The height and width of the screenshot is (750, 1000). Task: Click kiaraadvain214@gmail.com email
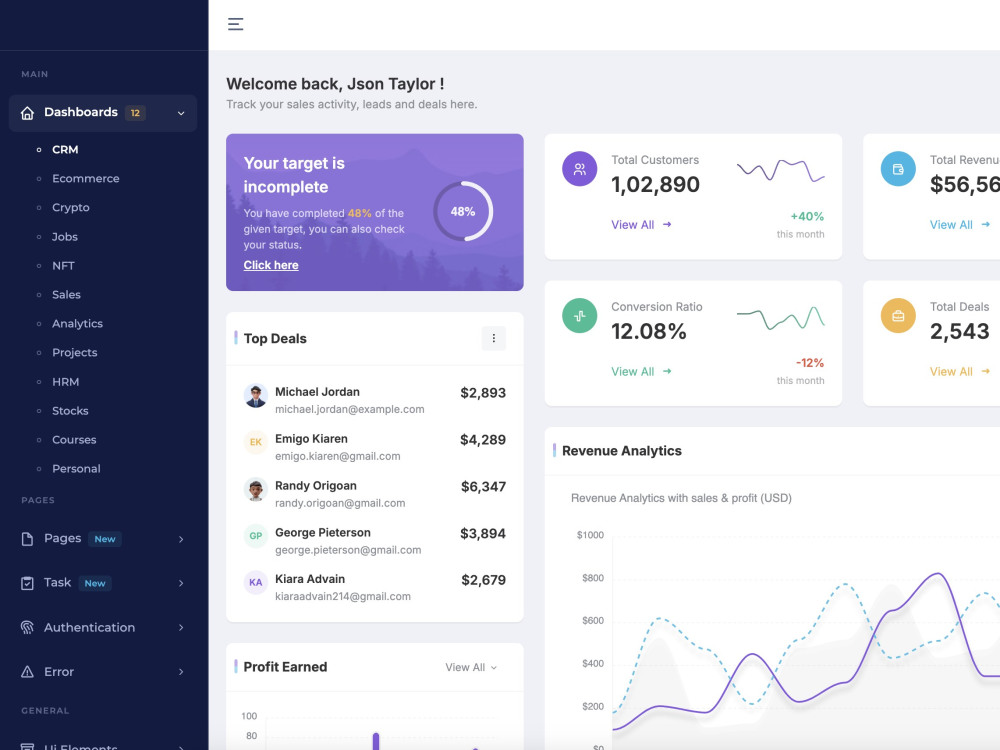(343, 596)
